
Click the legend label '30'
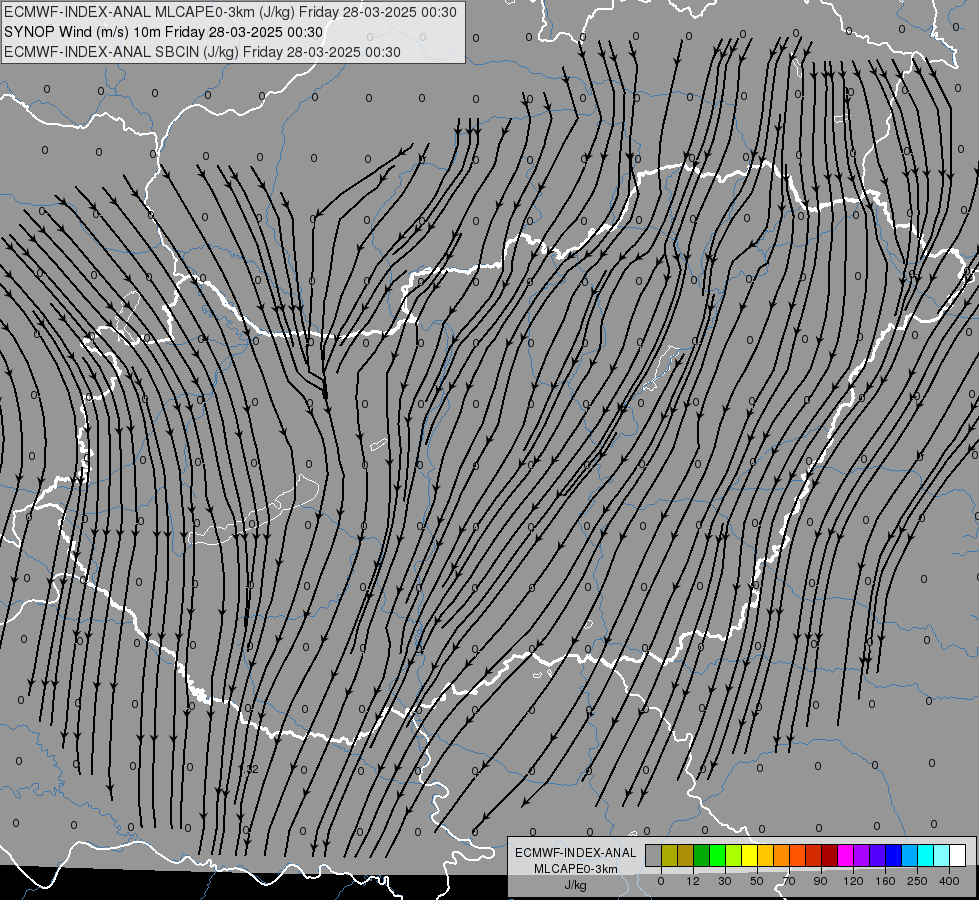[725, 881]
